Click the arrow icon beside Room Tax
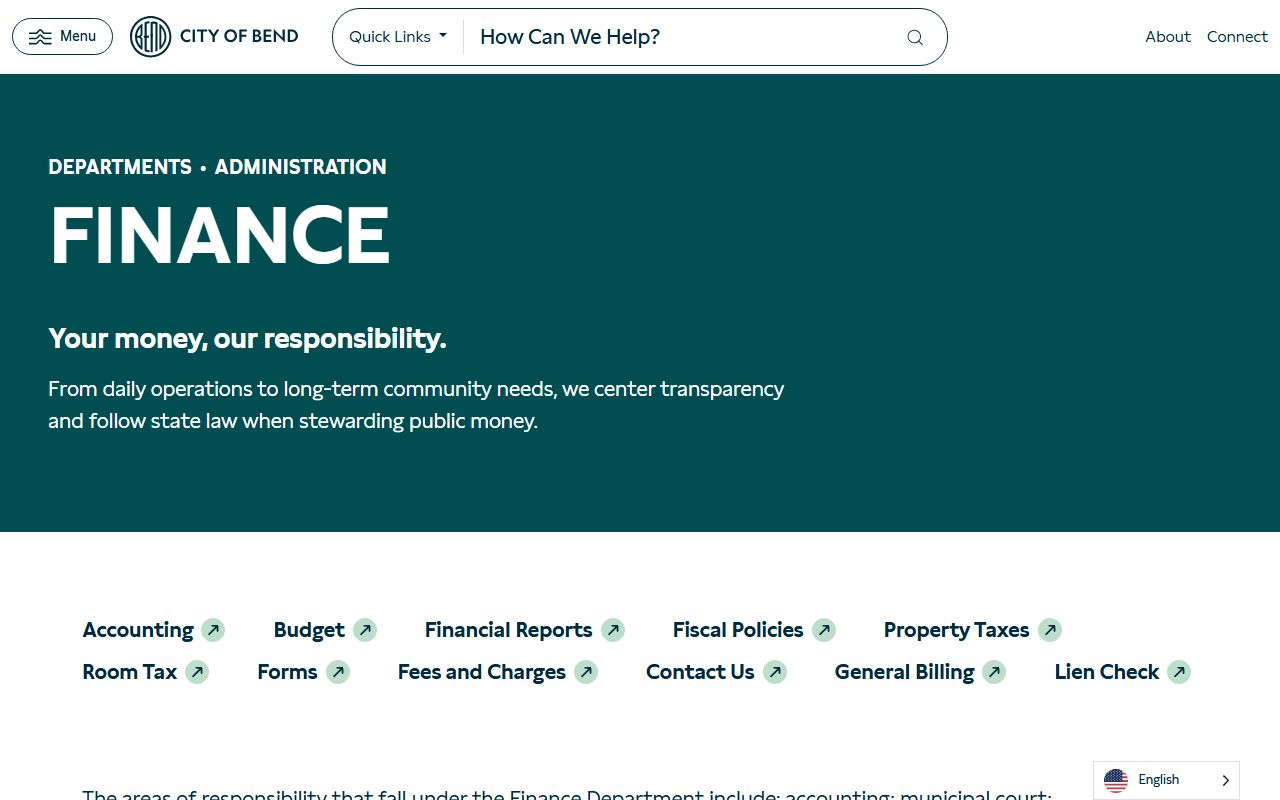Screen dimensions: 1280x800 (197, 672)
